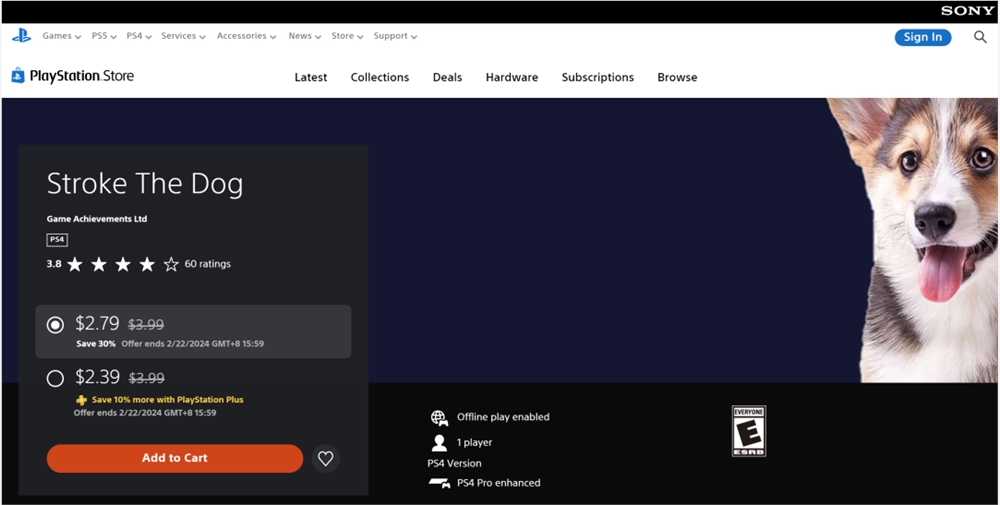Screen dimensions: 1000x505
Task: Click the Add to Cart button
Action: [175, 458]
